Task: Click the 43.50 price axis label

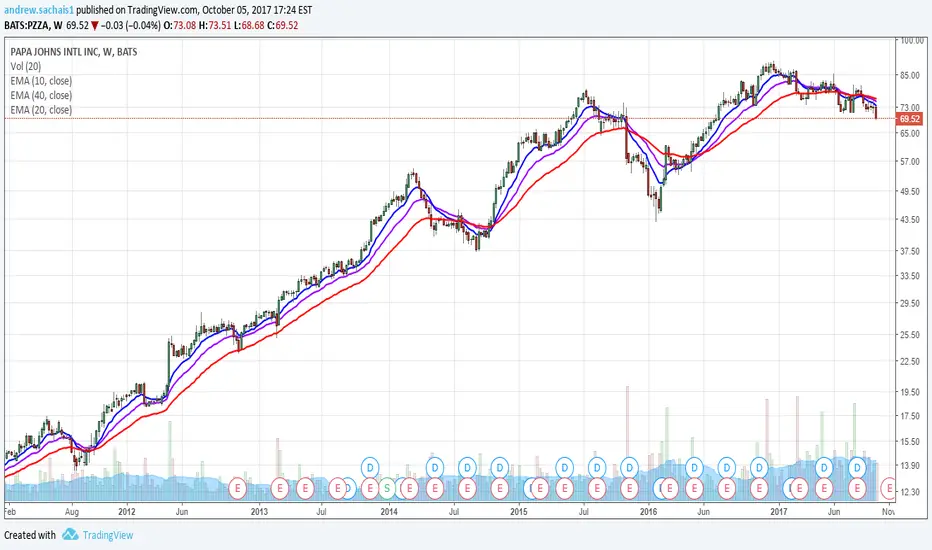Action: (x=910, y=219)
